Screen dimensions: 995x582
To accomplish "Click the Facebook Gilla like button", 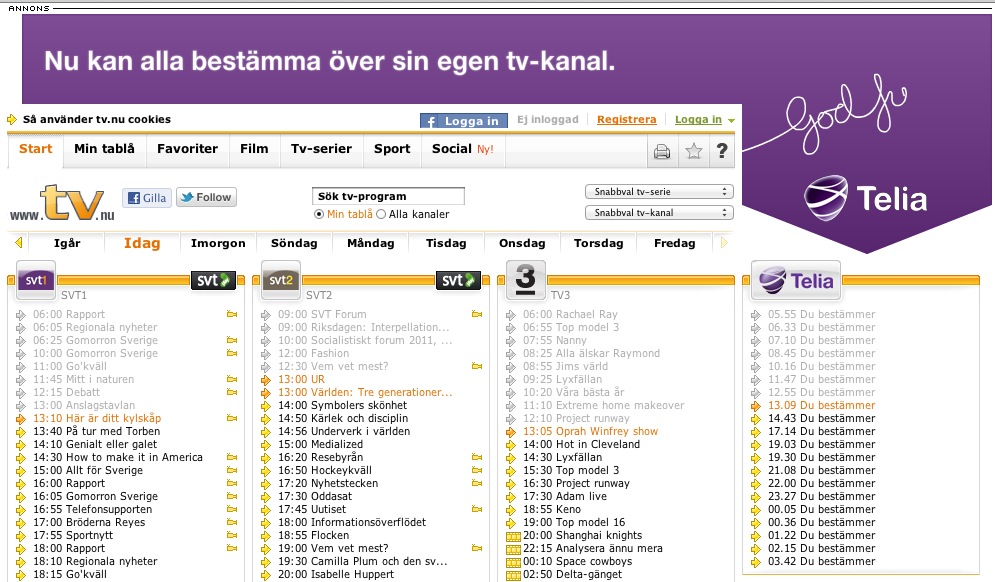I will (147, 197).
